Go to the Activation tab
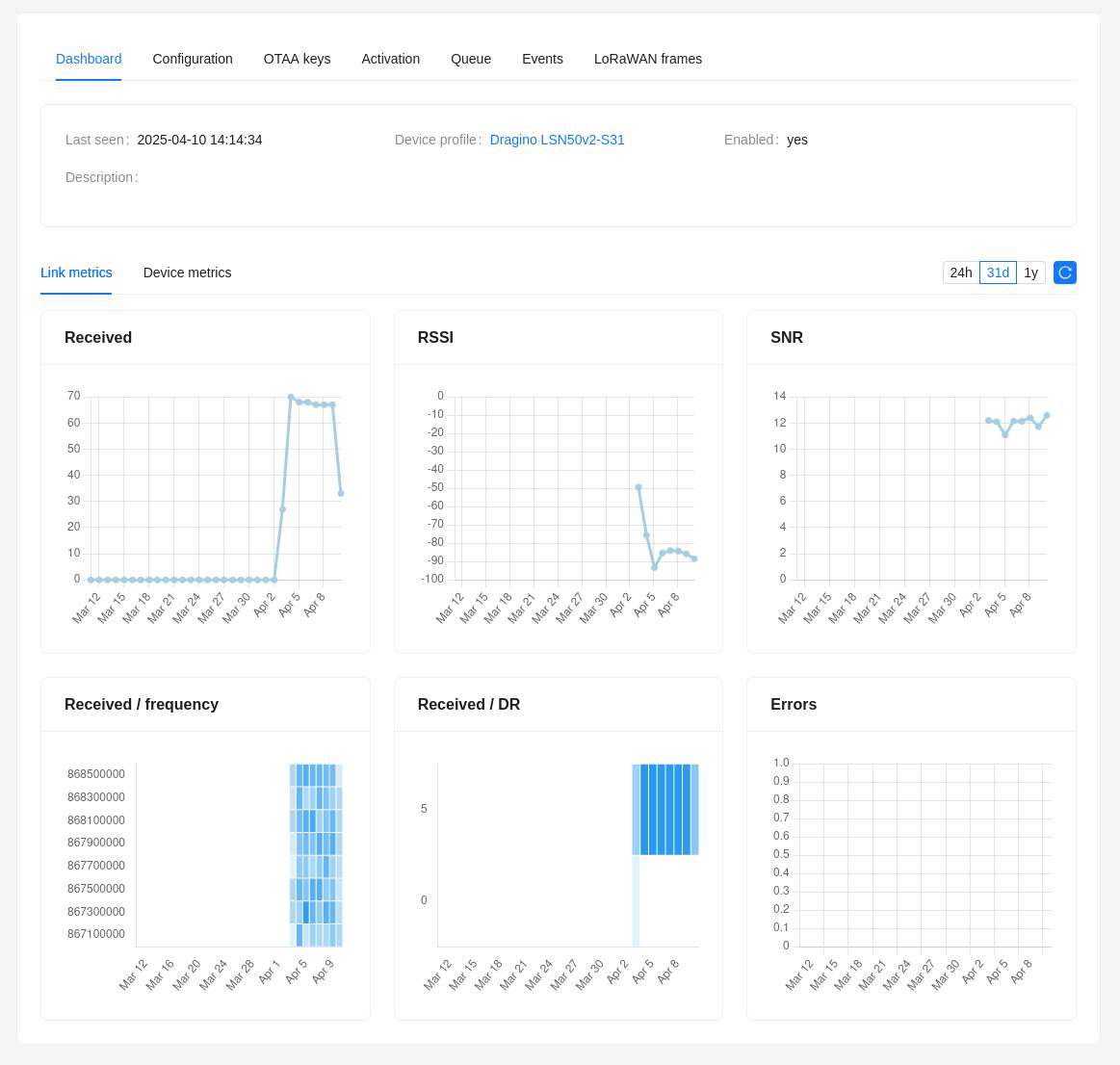This screenshot has width=1120, height=1065. point(391,59)
